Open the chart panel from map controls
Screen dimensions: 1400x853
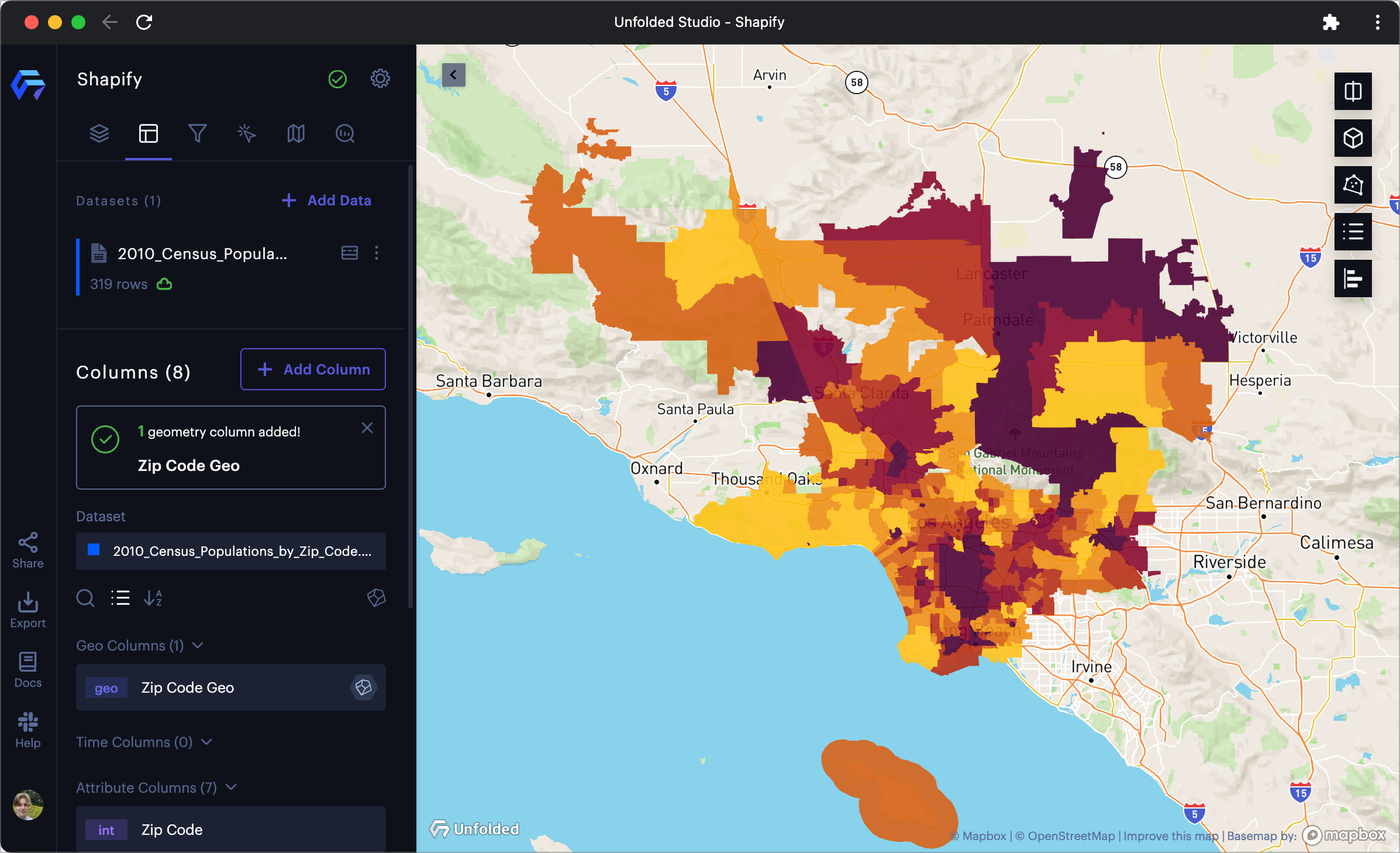pyautogui.click(x=1353, y=278)
